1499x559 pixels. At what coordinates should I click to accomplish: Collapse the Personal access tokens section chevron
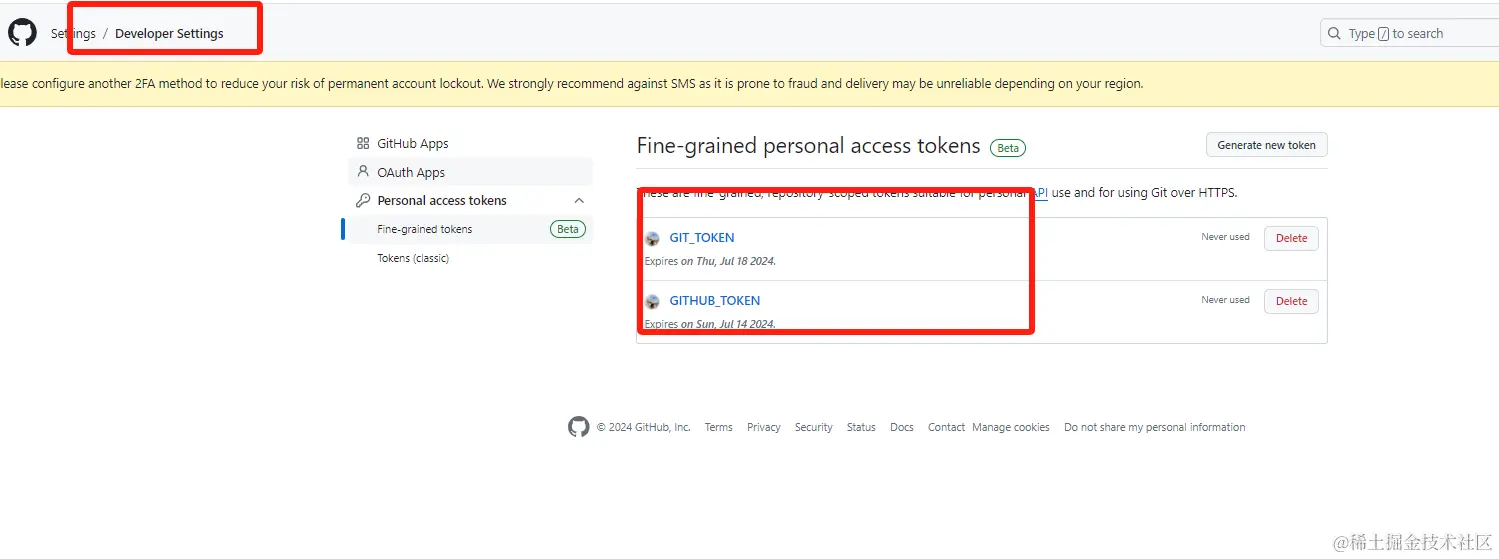click(x=579, y=201)
